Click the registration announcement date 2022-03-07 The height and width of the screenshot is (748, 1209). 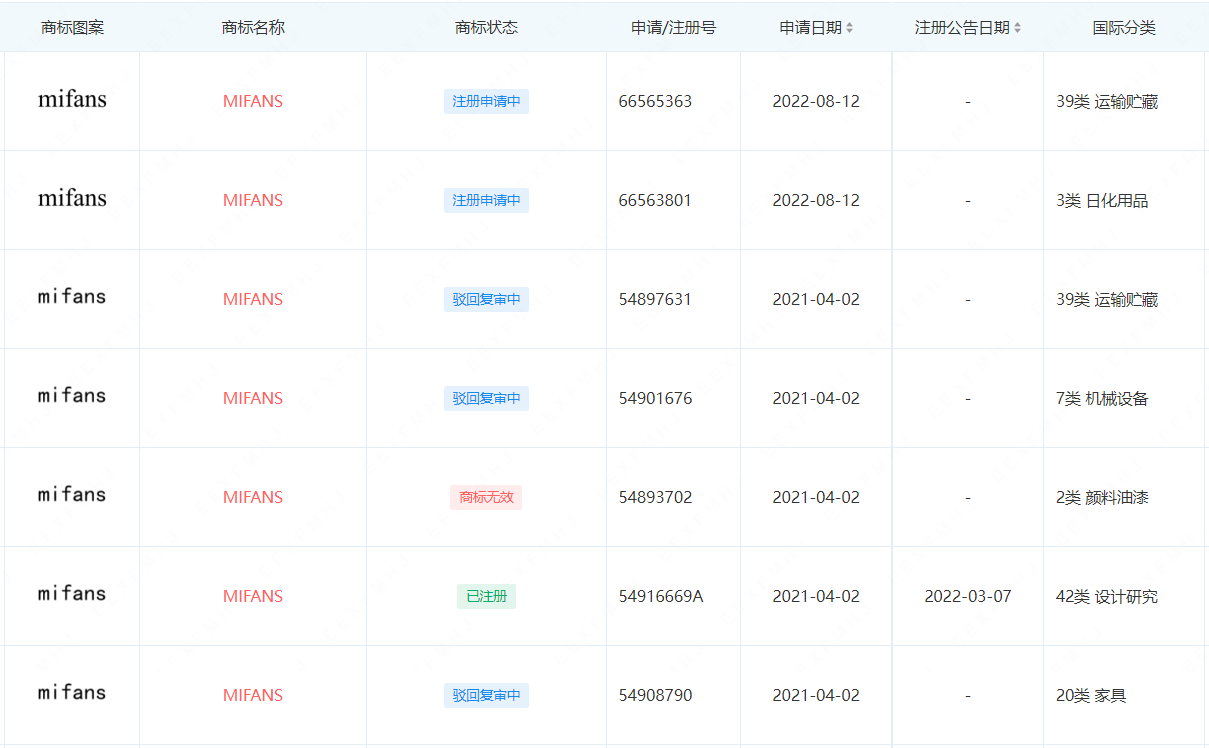pyautogui.click(x=967, y=596)
